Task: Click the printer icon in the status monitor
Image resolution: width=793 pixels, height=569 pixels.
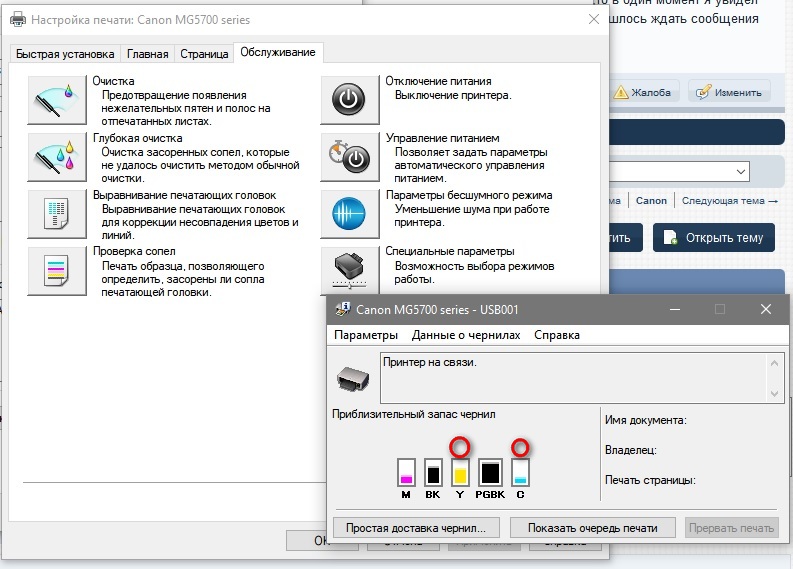Action: click(x=353, y=379)
